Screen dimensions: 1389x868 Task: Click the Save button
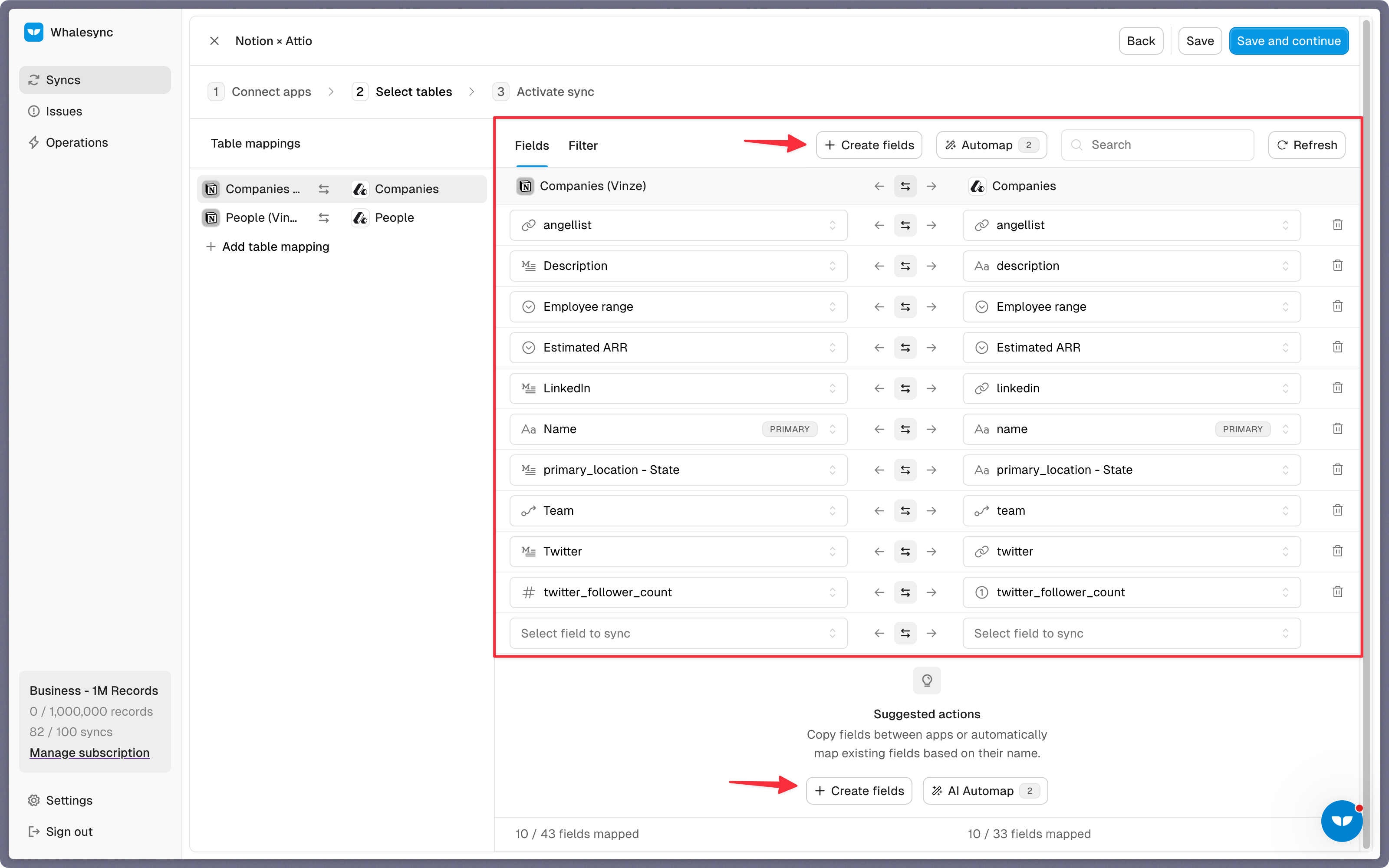(x=1200, y=41)
